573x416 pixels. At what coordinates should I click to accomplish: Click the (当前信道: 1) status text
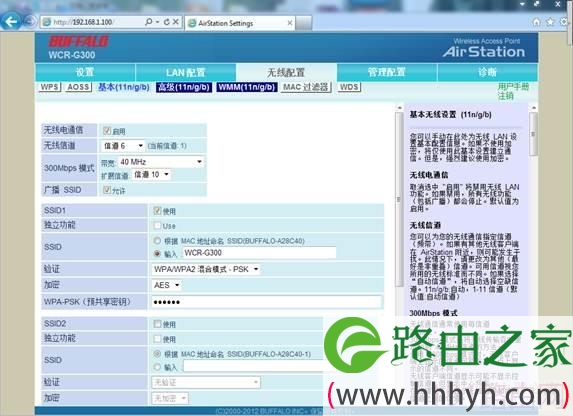tap(167, 146)
